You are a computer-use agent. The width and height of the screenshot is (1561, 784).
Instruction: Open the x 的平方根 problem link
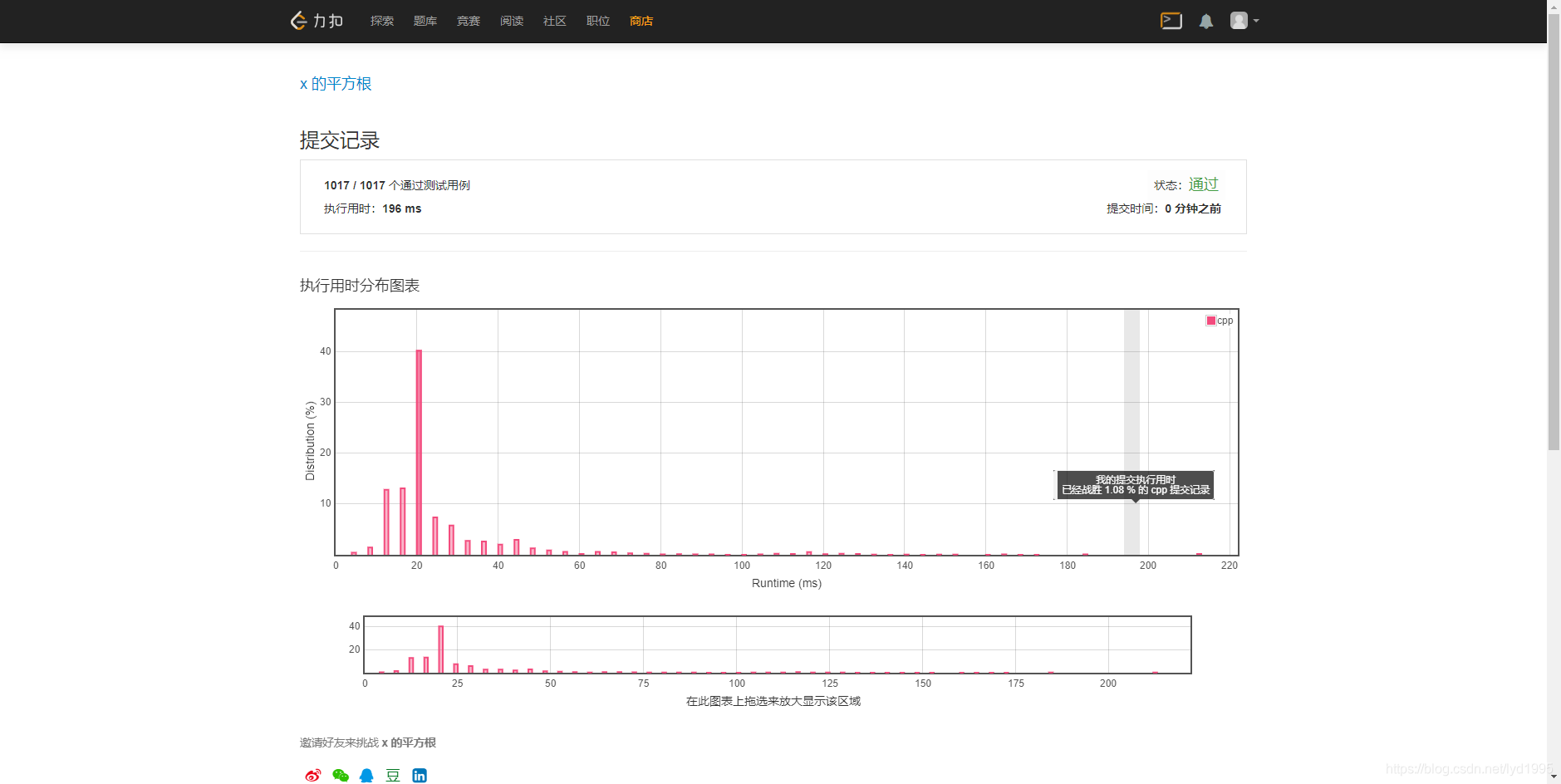pos(336,84)
